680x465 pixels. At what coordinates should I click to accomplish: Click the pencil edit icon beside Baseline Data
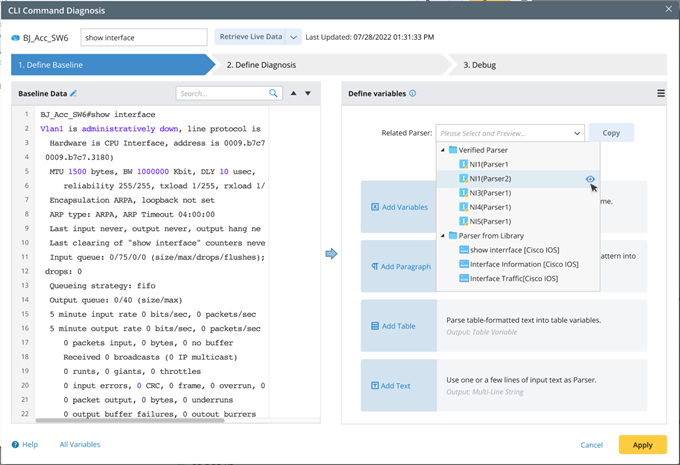tap(74, 93)
